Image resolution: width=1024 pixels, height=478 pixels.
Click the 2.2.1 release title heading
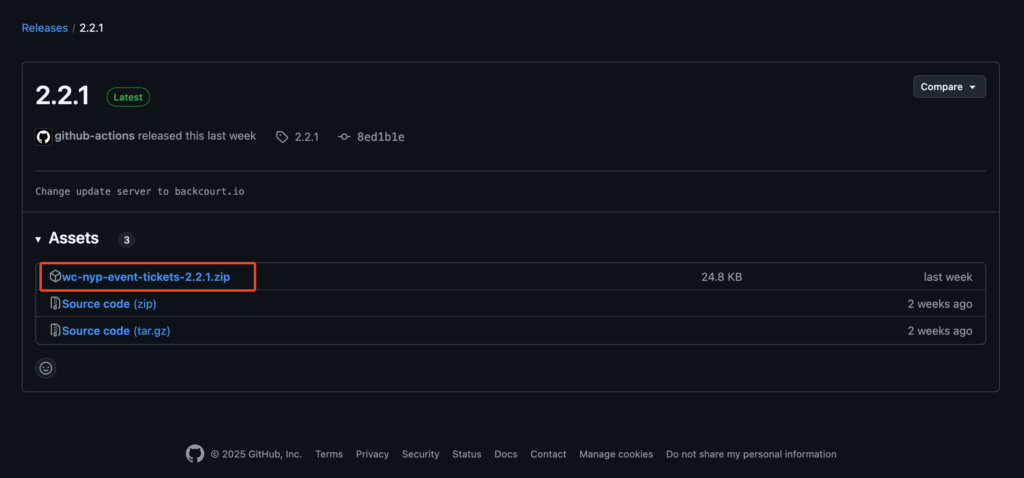62,96
